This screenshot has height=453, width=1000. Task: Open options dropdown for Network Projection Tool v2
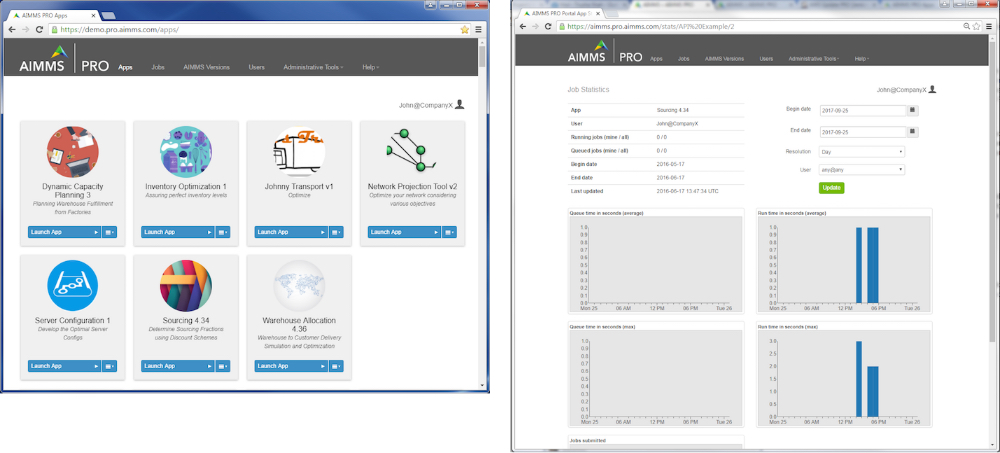click(450, 232)
